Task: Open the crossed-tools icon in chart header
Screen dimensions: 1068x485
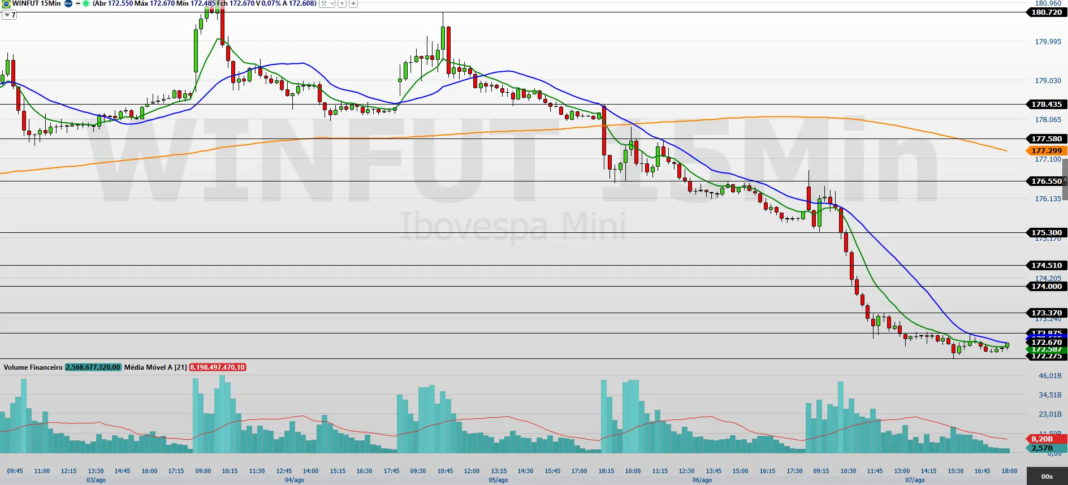Action: 326,3
